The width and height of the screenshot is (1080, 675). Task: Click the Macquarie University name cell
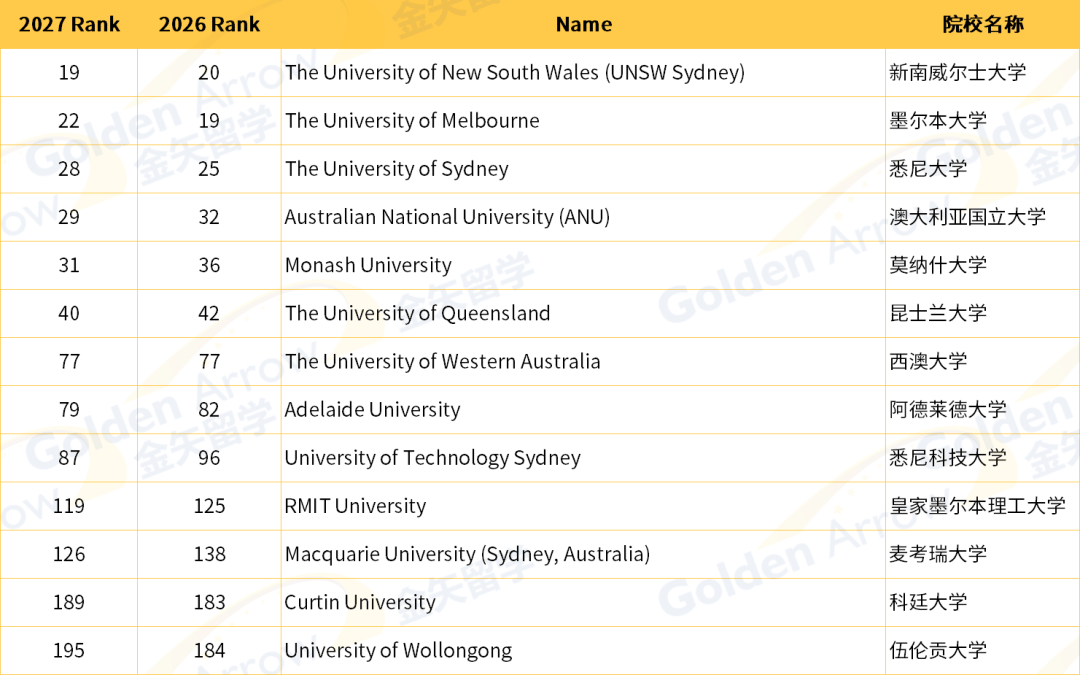pyautogui.click(x=583, y=554)
